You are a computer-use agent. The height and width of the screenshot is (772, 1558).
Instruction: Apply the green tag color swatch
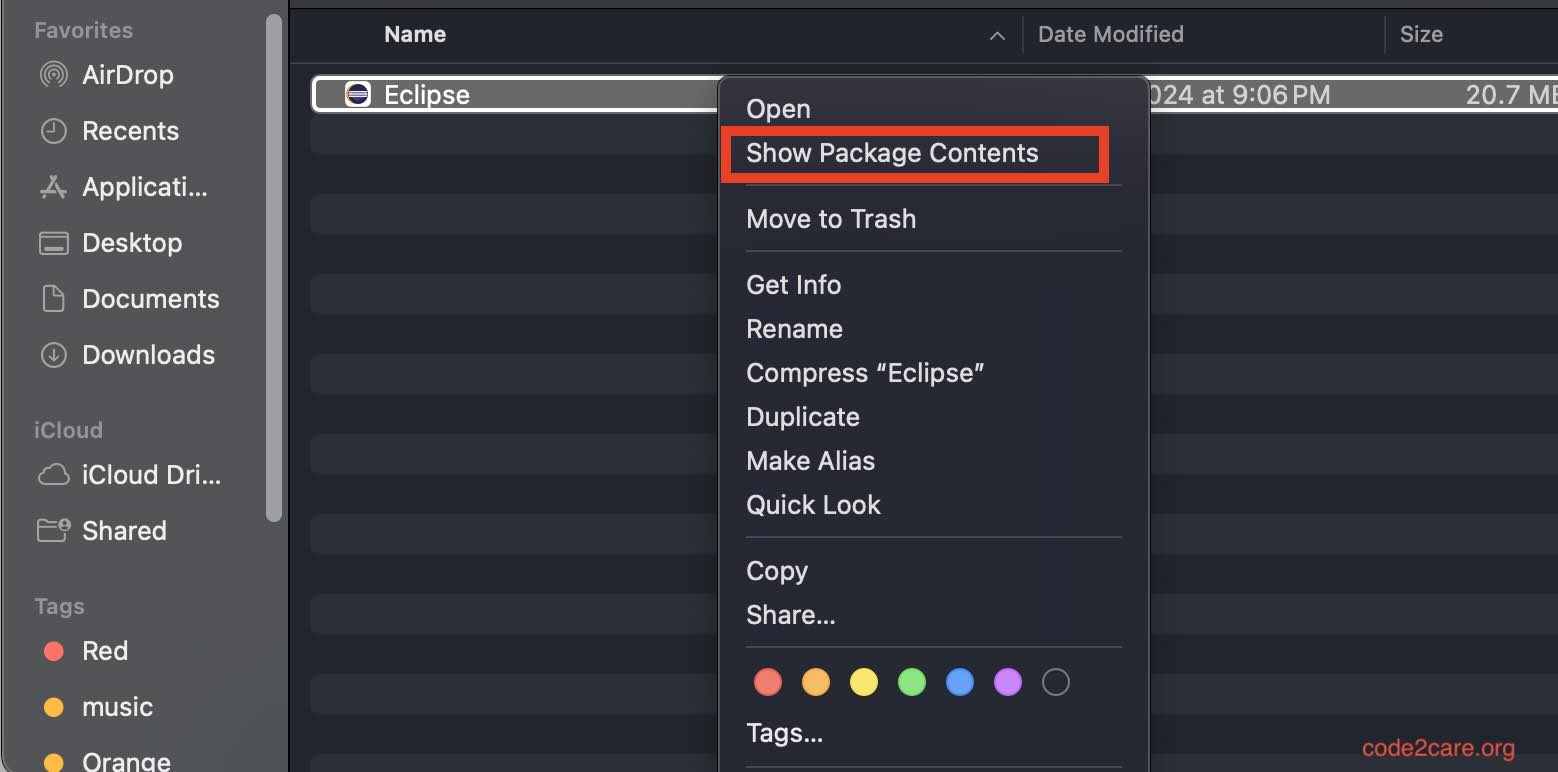click(911, 681)
